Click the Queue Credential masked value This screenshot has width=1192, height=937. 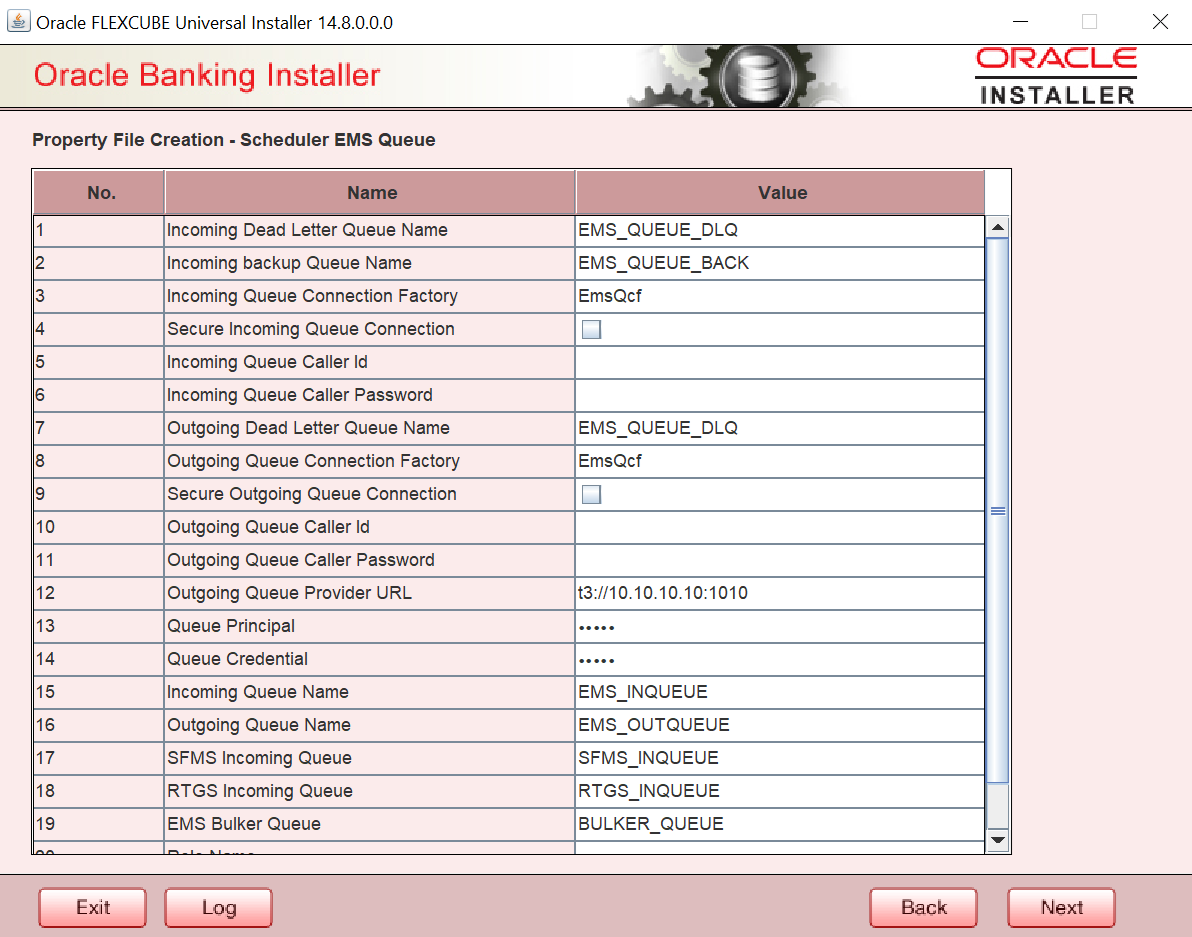point(780,660)
